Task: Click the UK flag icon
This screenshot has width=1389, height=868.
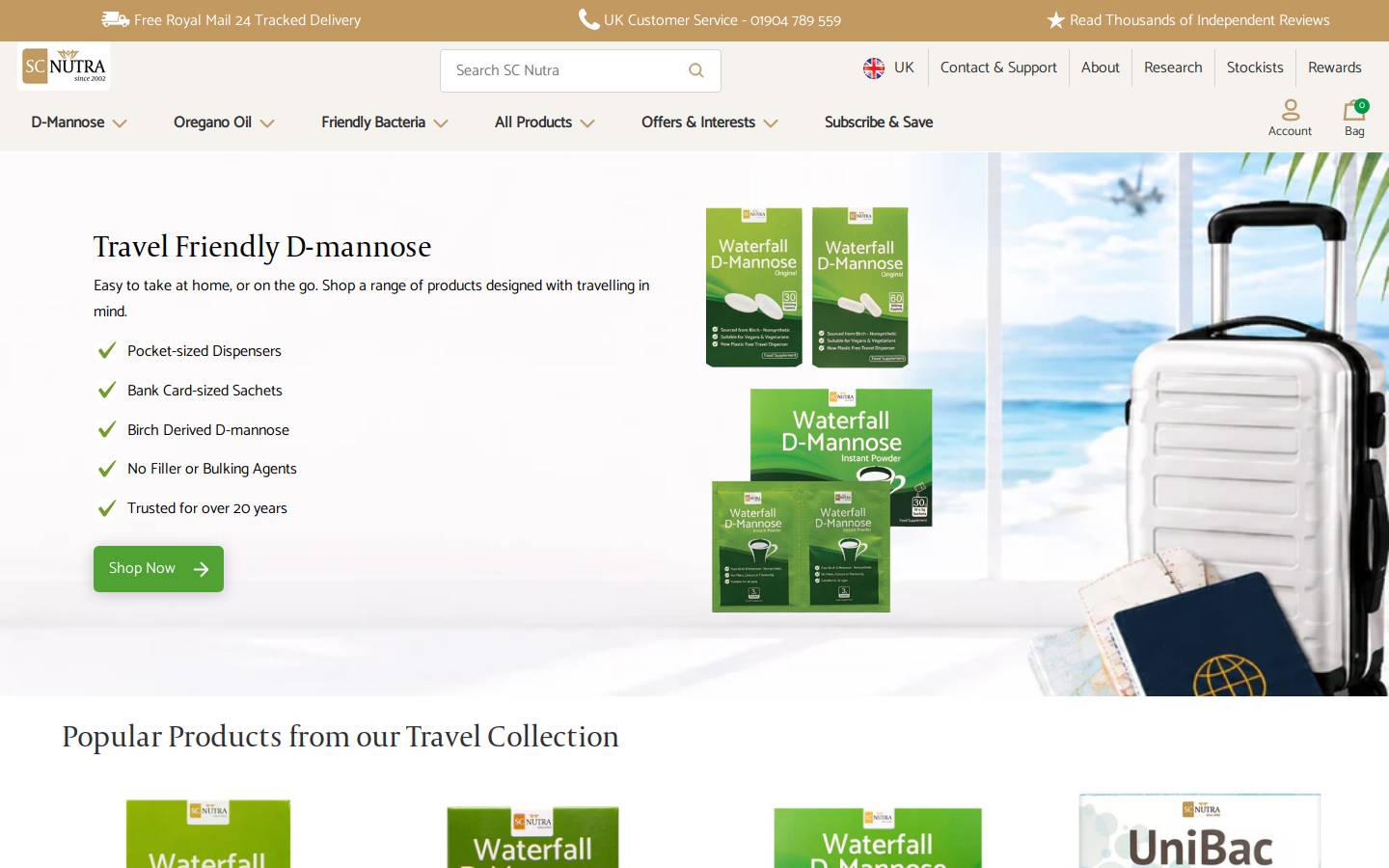Action: [874, 68]
